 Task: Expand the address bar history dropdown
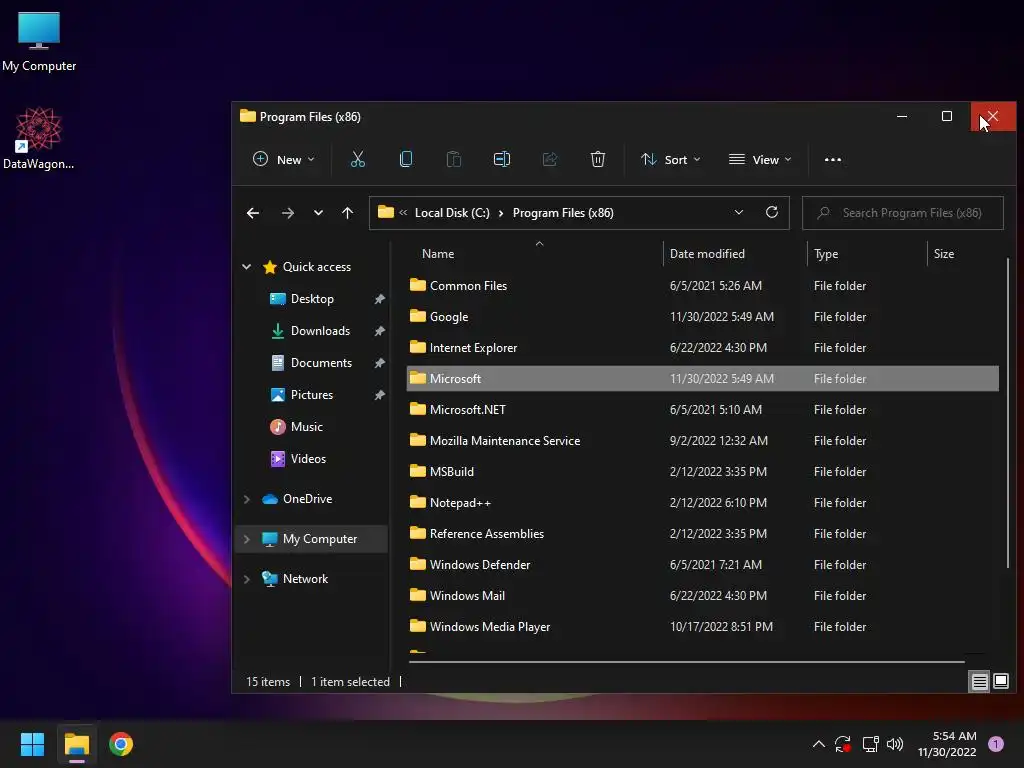click(739, 212)
